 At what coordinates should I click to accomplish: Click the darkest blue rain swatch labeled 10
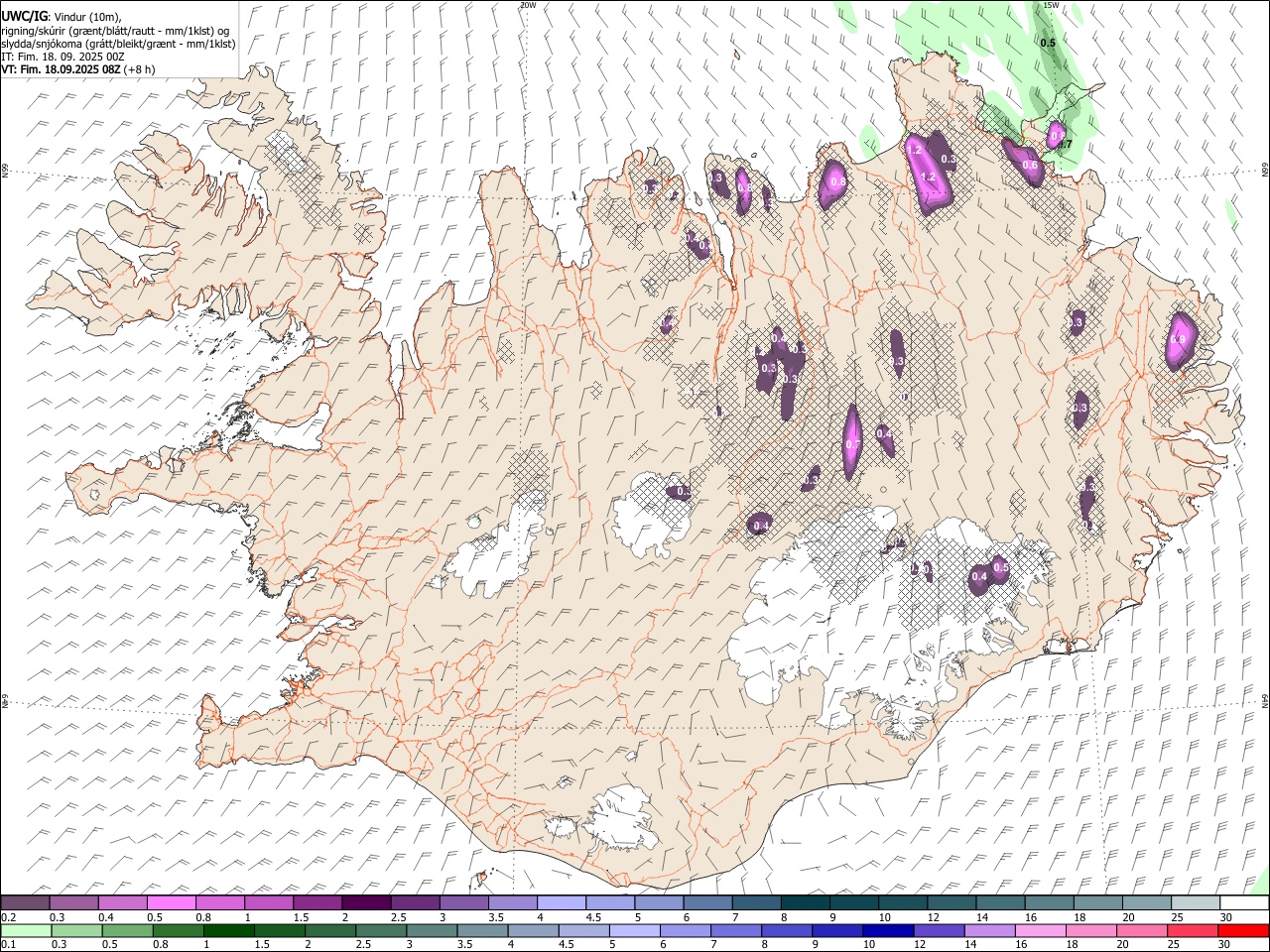[x=887, y=930]
